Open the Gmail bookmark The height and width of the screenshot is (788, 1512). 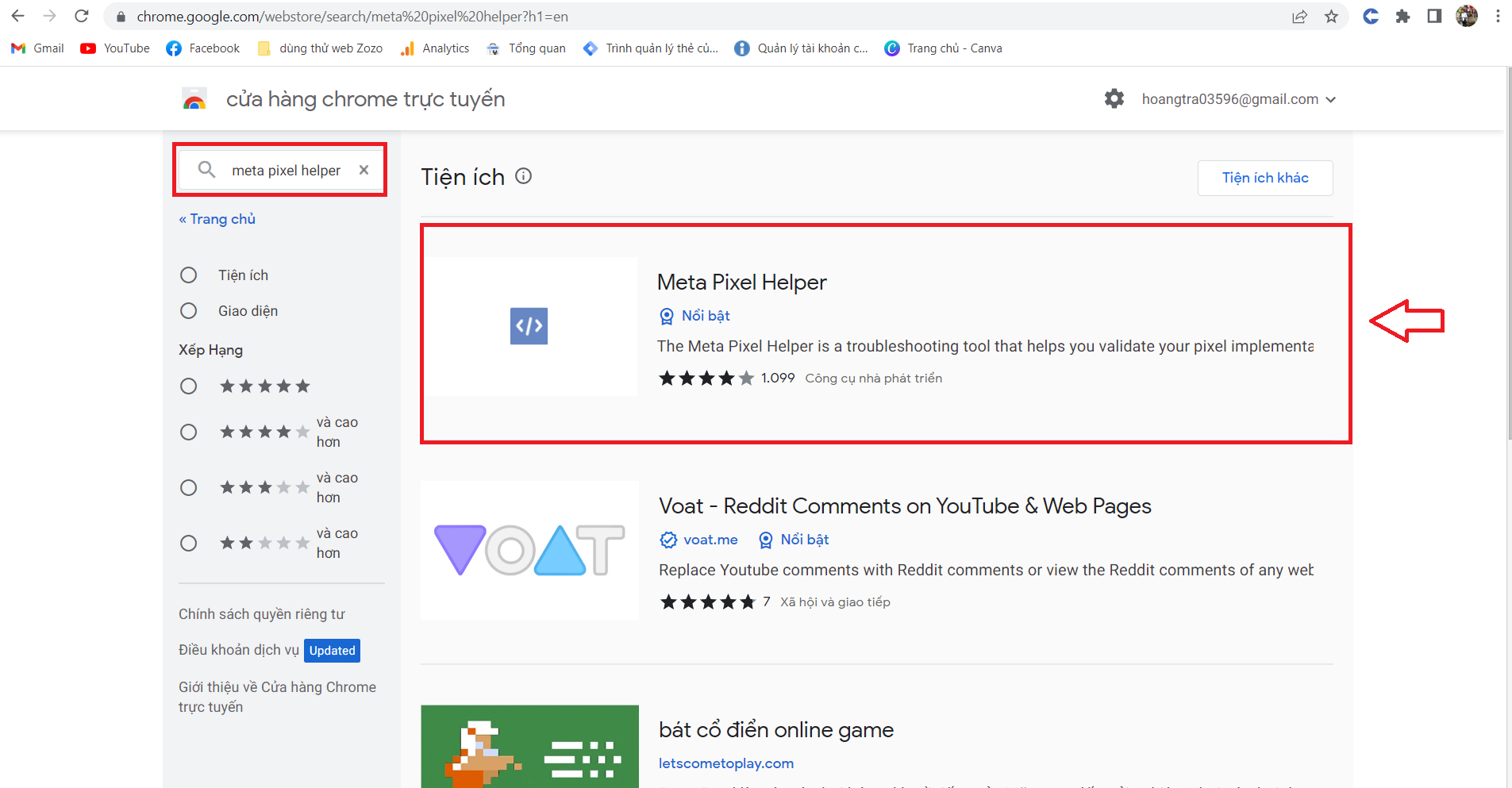point(37,48)
